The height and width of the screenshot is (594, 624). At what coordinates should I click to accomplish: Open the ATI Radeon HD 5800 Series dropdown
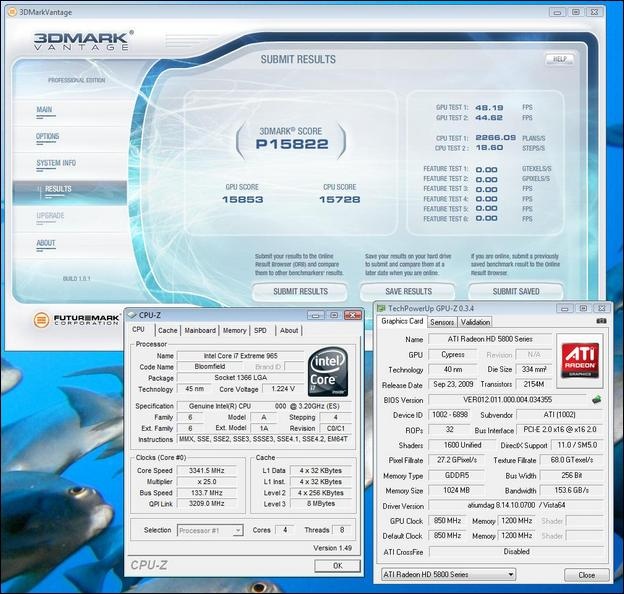[448, 575]
